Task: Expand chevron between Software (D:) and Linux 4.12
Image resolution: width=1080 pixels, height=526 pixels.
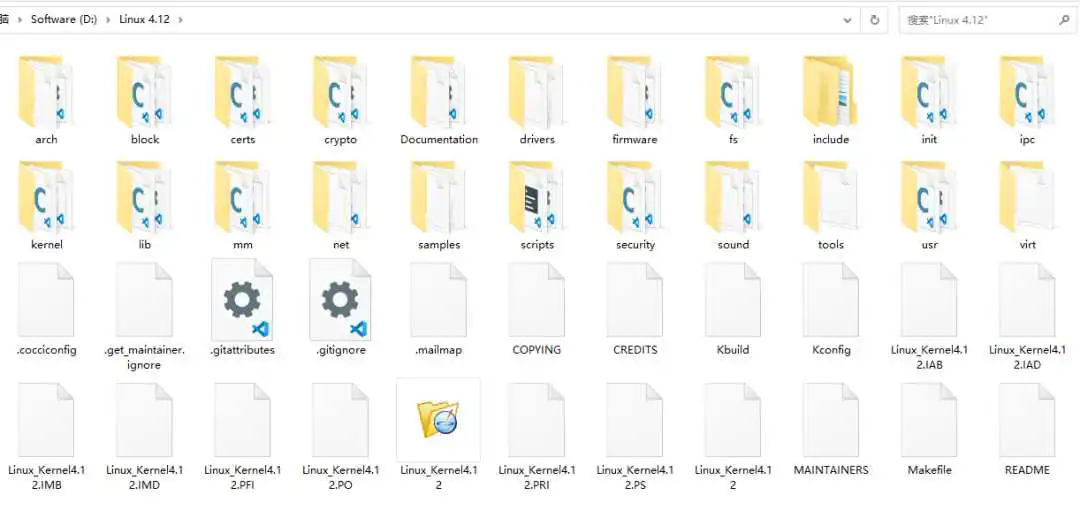Action: click(107, 19)
